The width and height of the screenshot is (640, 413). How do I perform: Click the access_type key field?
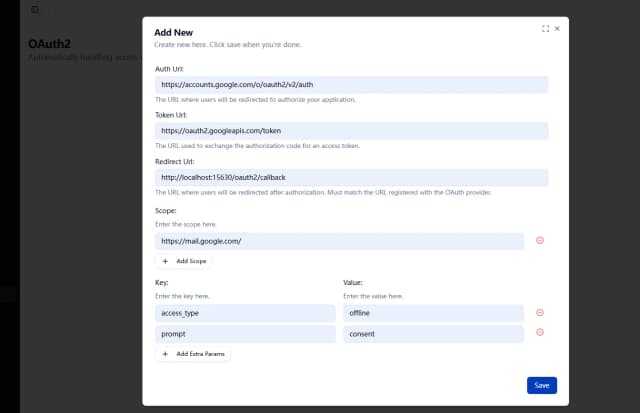[x=245, y=313]
